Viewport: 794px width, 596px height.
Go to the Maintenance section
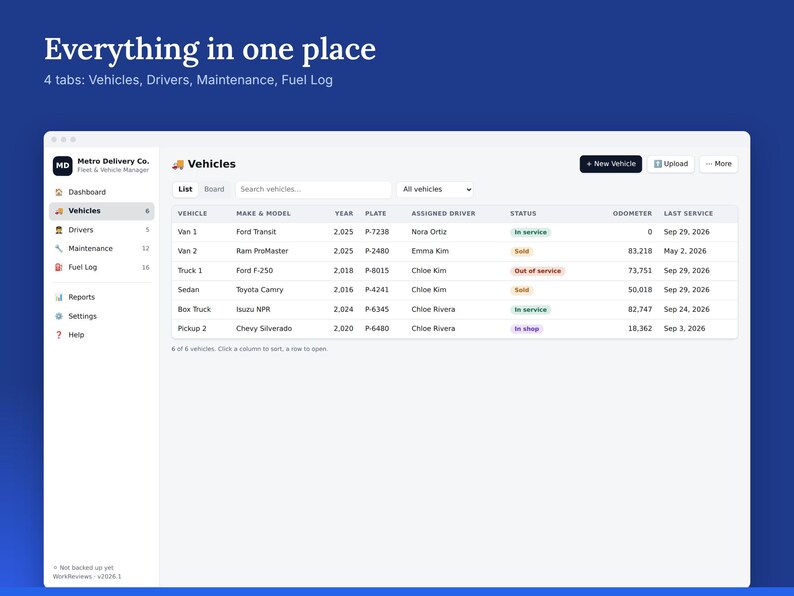pyautogui.click(x=102, y=249)
